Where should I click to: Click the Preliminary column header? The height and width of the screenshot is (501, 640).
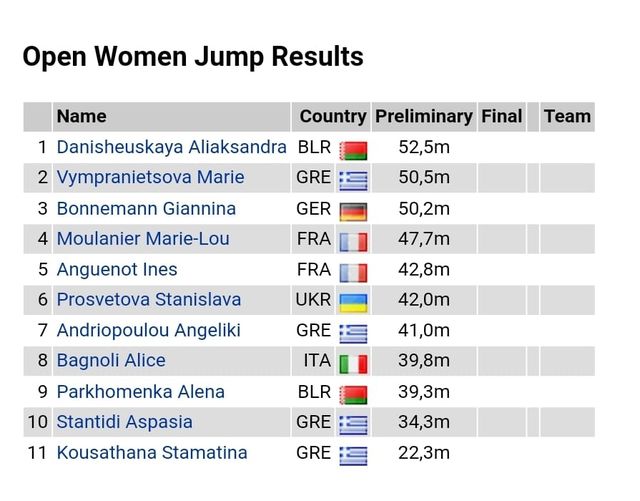coord(423,116)
